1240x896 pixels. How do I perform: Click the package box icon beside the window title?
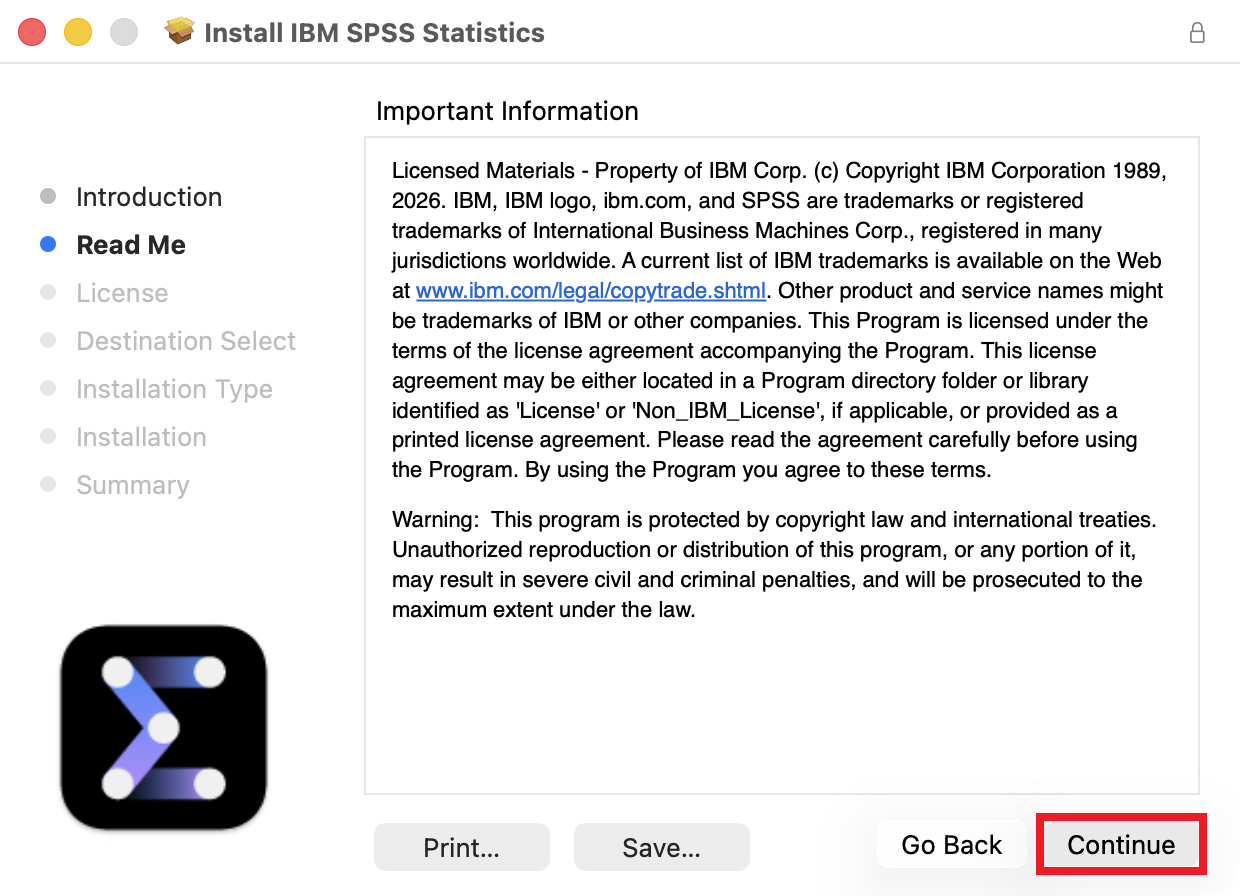[x=179, y=32]
